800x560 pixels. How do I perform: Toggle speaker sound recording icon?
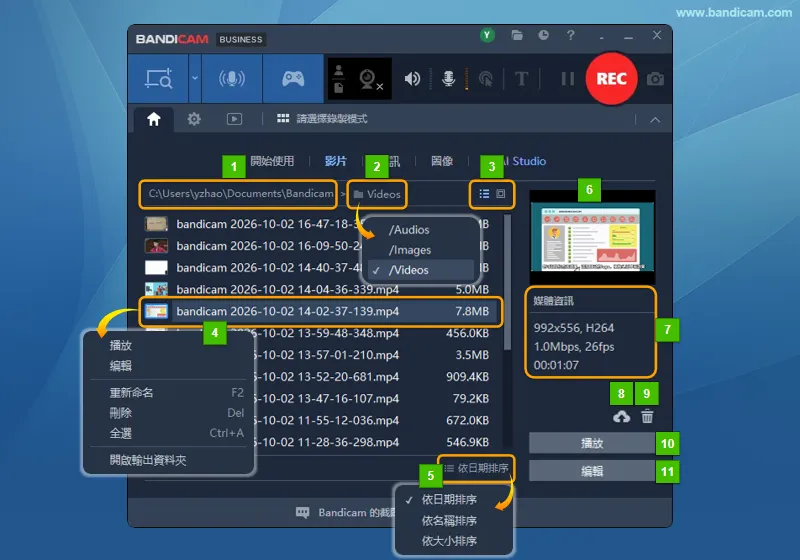click(412, 79)
